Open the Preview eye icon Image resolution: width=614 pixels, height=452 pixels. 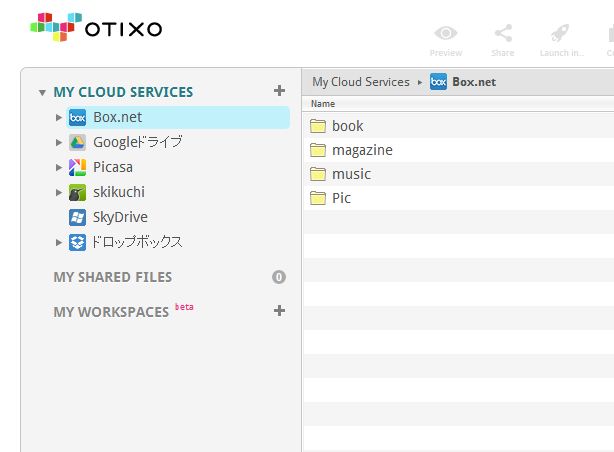[446, 33]
